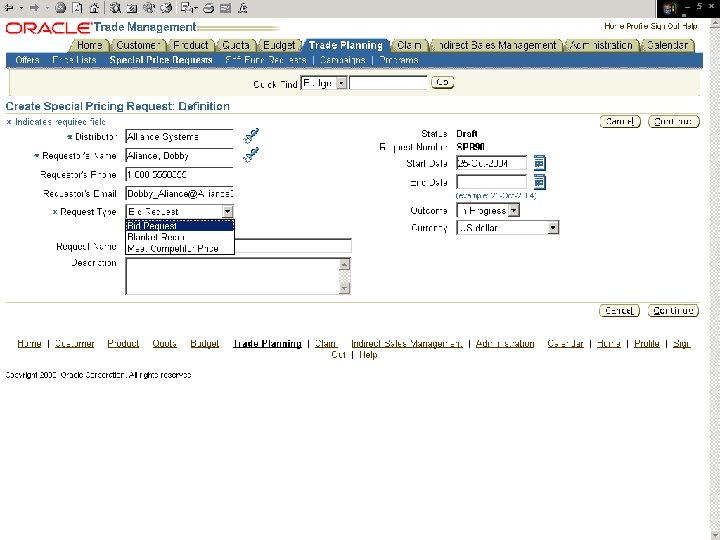Click the Start Date input field

coord(491,163)
